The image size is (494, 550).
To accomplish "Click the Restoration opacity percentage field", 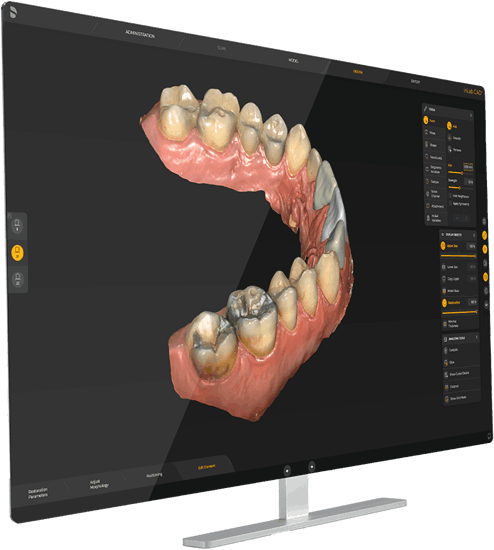I will [473, 302].
